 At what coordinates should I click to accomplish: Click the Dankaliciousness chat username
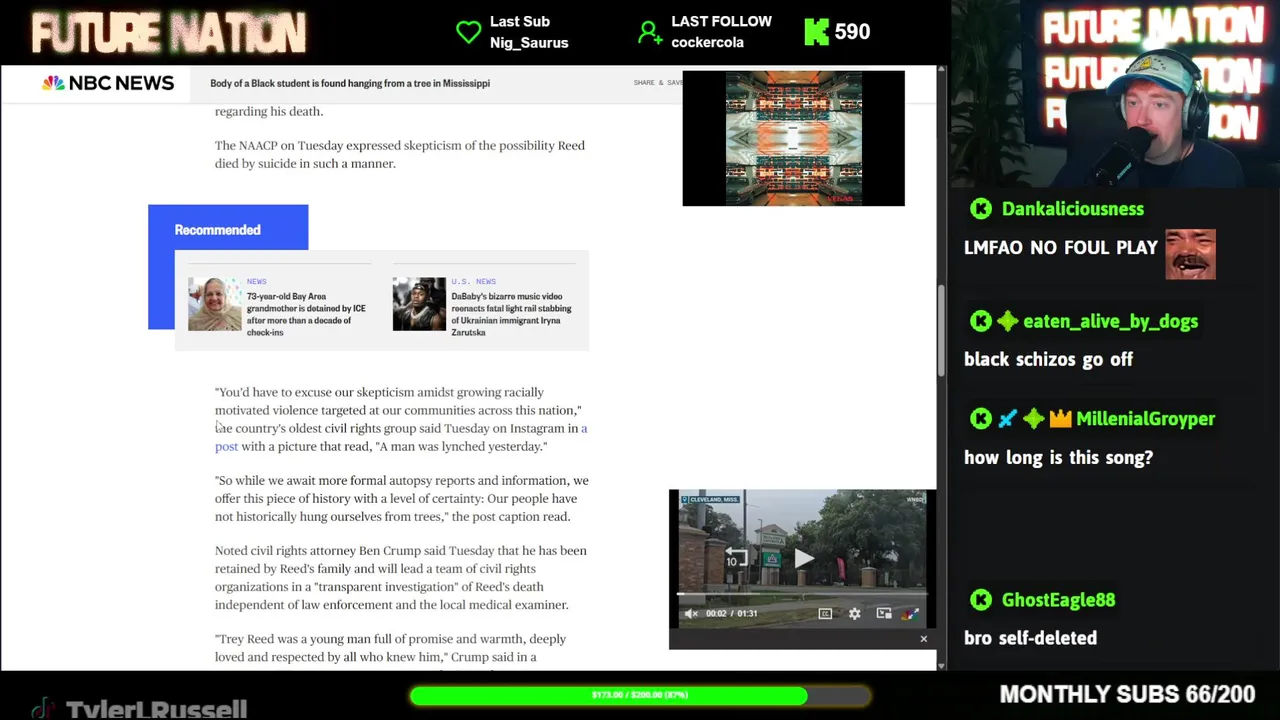pyautogui.click(x=1072, y=209)
